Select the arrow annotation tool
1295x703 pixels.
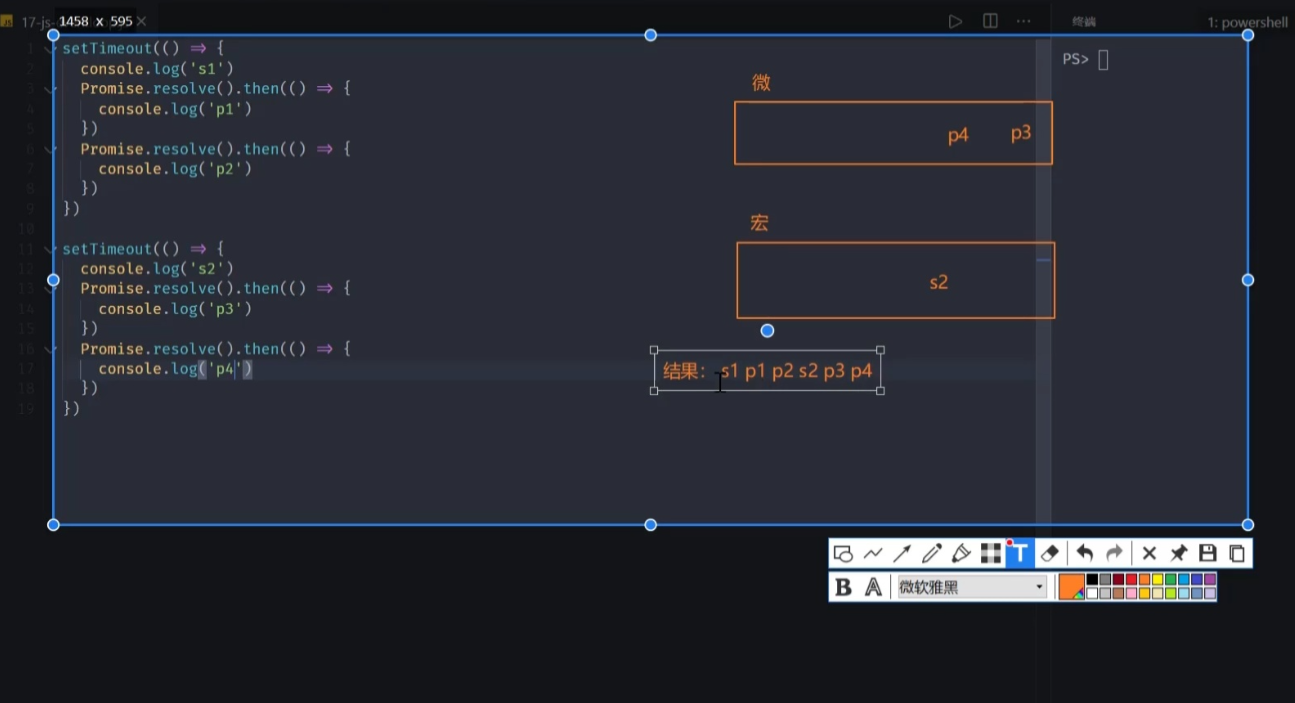(x=902, y=554)
